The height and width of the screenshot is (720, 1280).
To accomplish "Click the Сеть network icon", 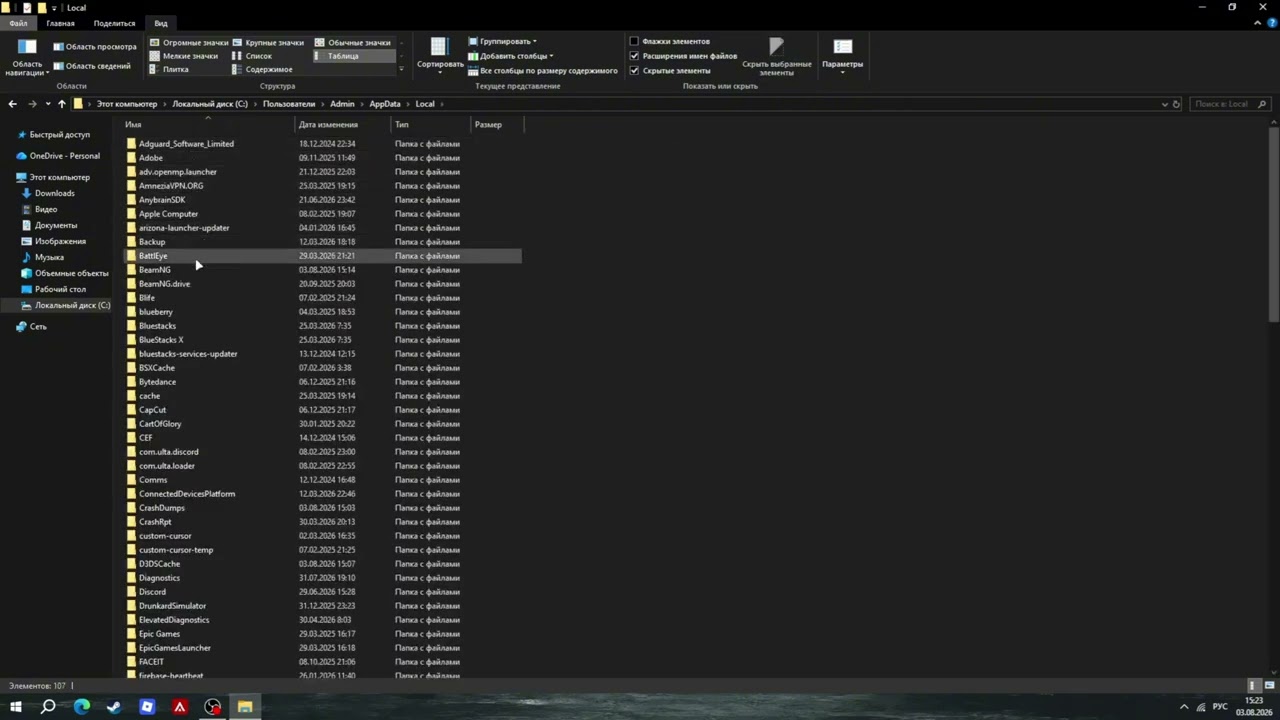I will tap(21, 327).
